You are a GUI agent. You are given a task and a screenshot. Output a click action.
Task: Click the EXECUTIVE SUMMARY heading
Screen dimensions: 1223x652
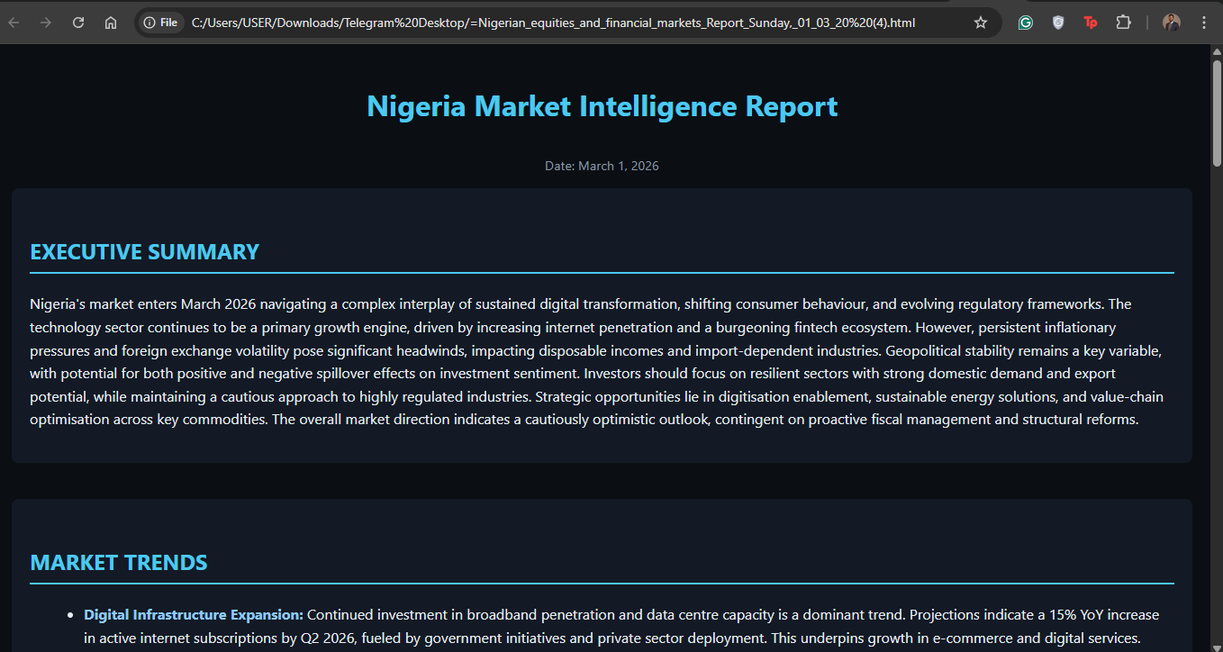tap(145, 252)
